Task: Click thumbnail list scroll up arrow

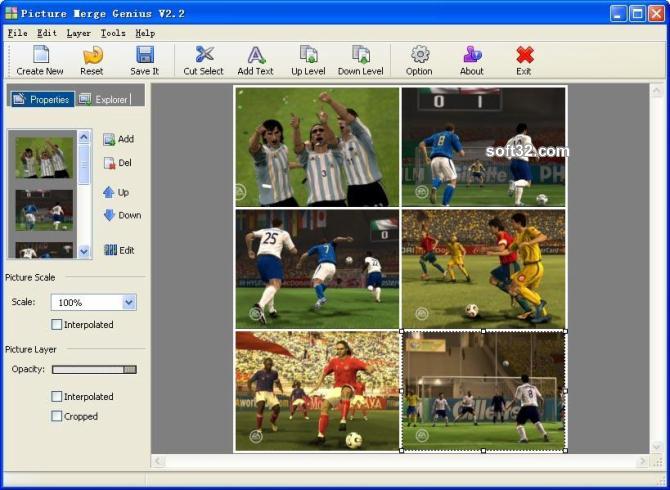Action: click(x=84, y=137)
